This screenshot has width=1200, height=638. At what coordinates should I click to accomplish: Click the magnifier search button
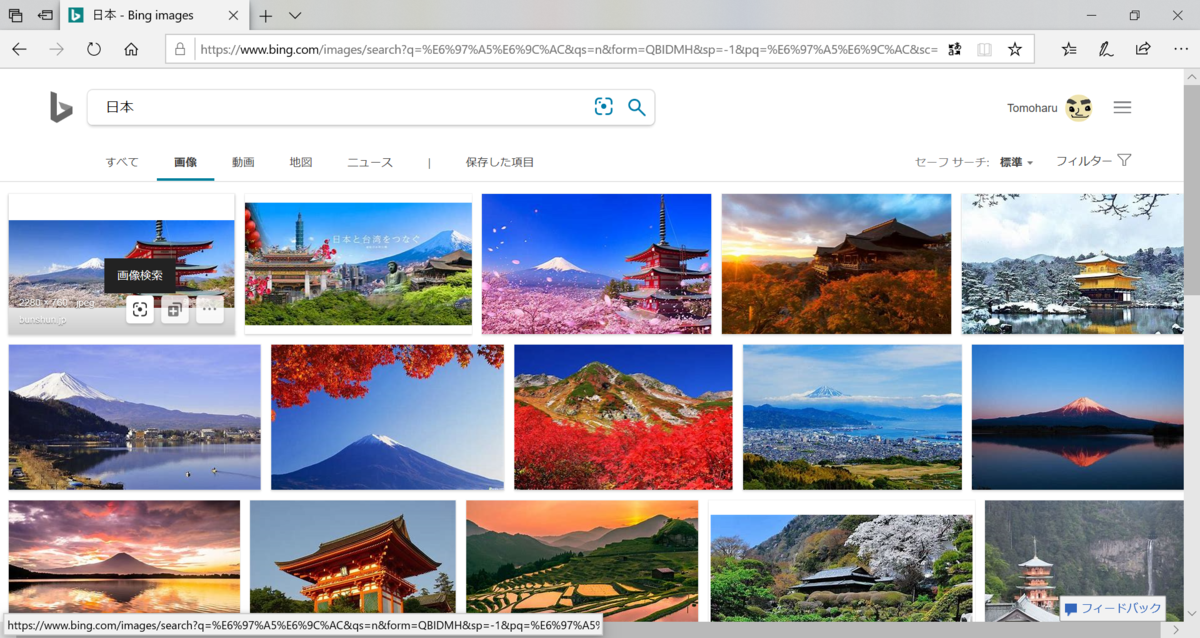point(637,107)
